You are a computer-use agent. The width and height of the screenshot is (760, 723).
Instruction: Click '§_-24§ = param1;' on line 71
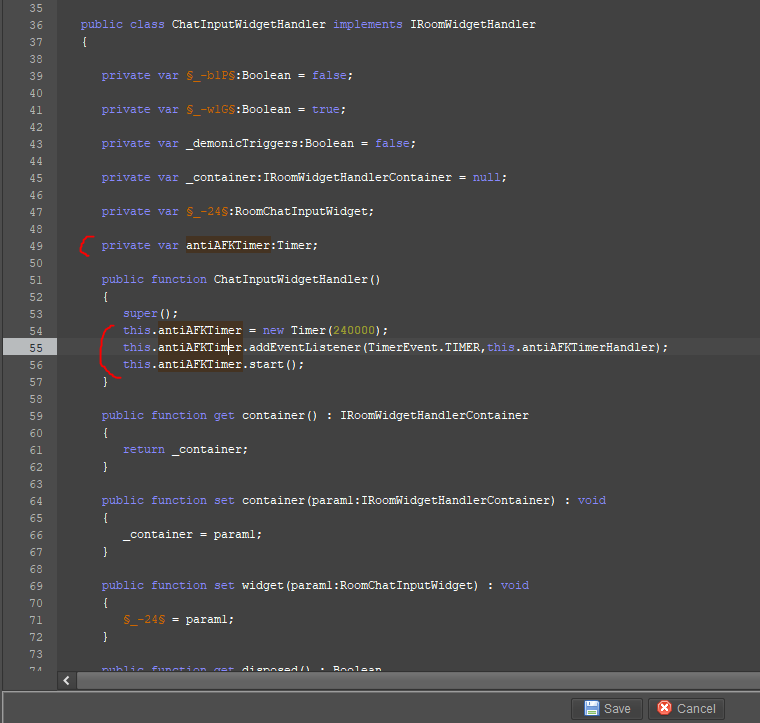coord(178,619)
